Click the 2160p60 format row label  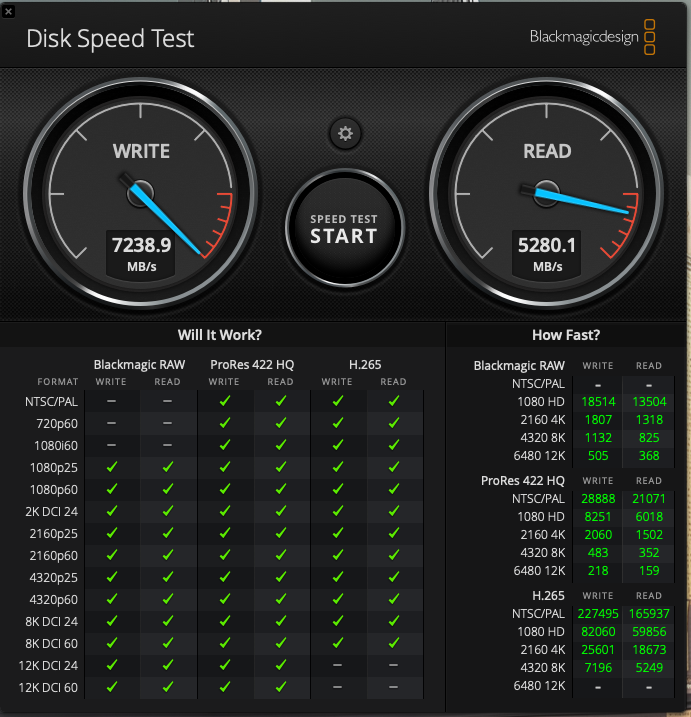(54, 556)
